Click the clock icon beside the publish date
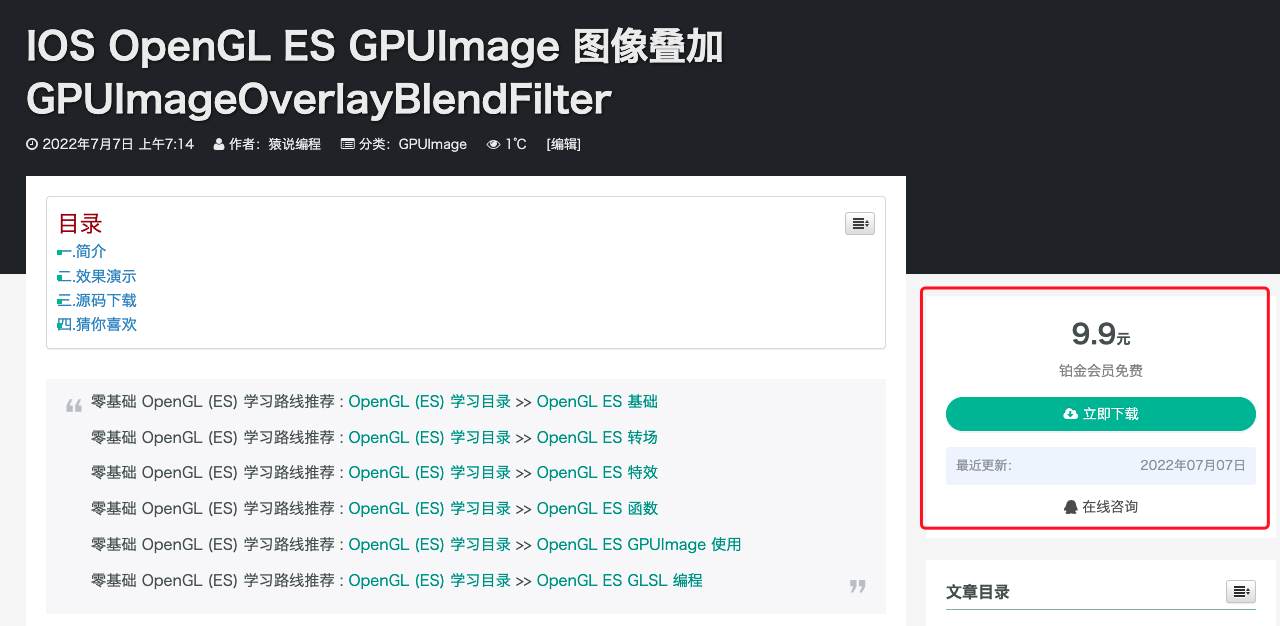Image resolution: width=1280 pixels, height=626 pixels. pos(31,144)
